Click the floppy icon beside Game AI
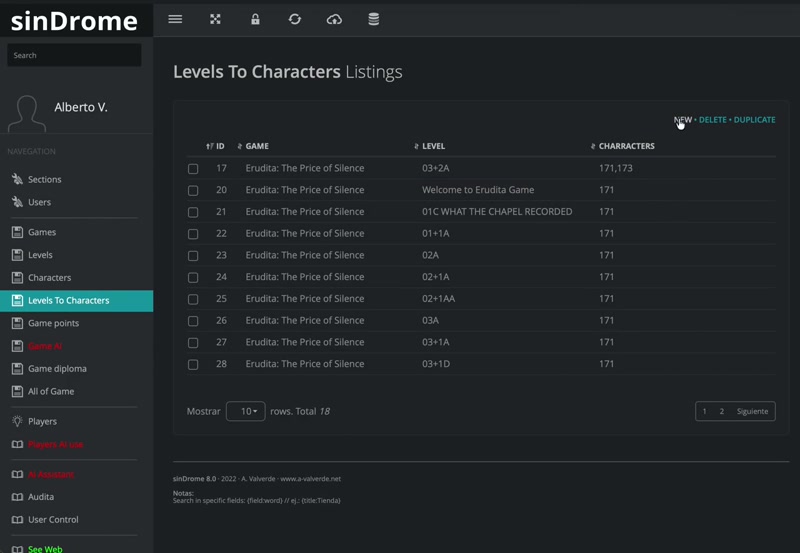Viewport: 800px width, 553px height. tap(17, 346)
